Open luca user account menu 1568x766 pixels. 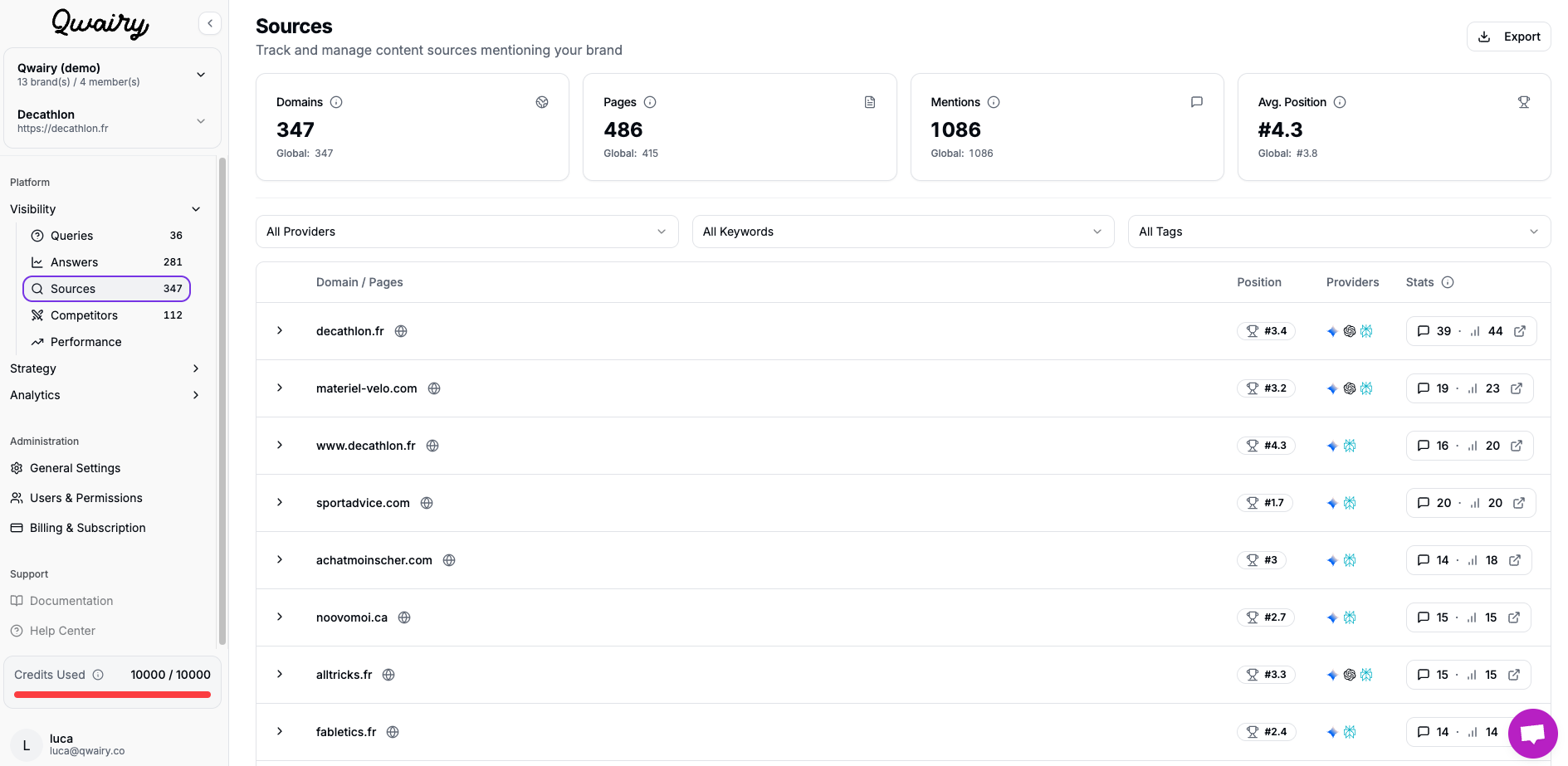click(112, 744)
